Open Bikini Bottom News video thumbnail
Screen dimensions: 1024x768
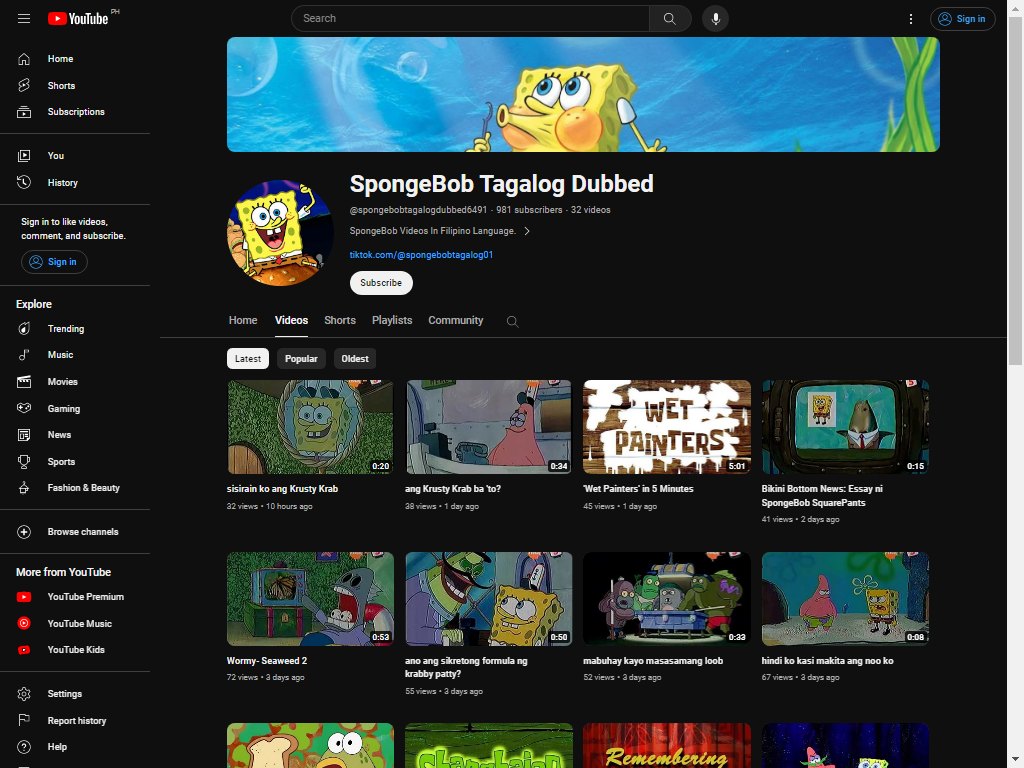pos(845,427)
